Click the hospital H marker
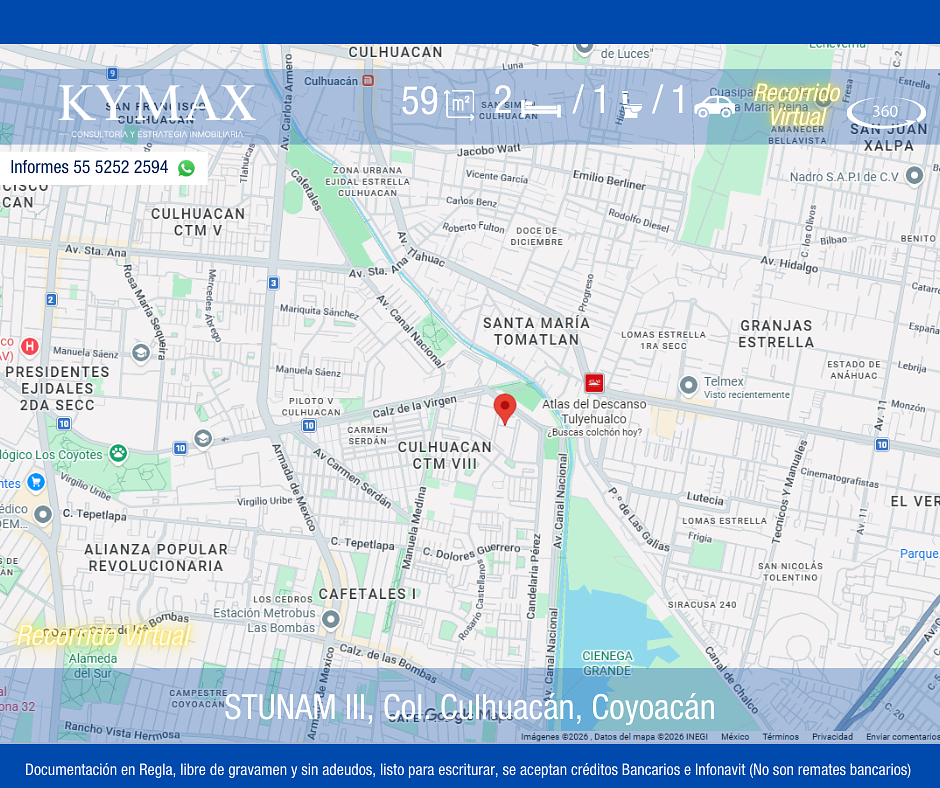 pos(30,347)
